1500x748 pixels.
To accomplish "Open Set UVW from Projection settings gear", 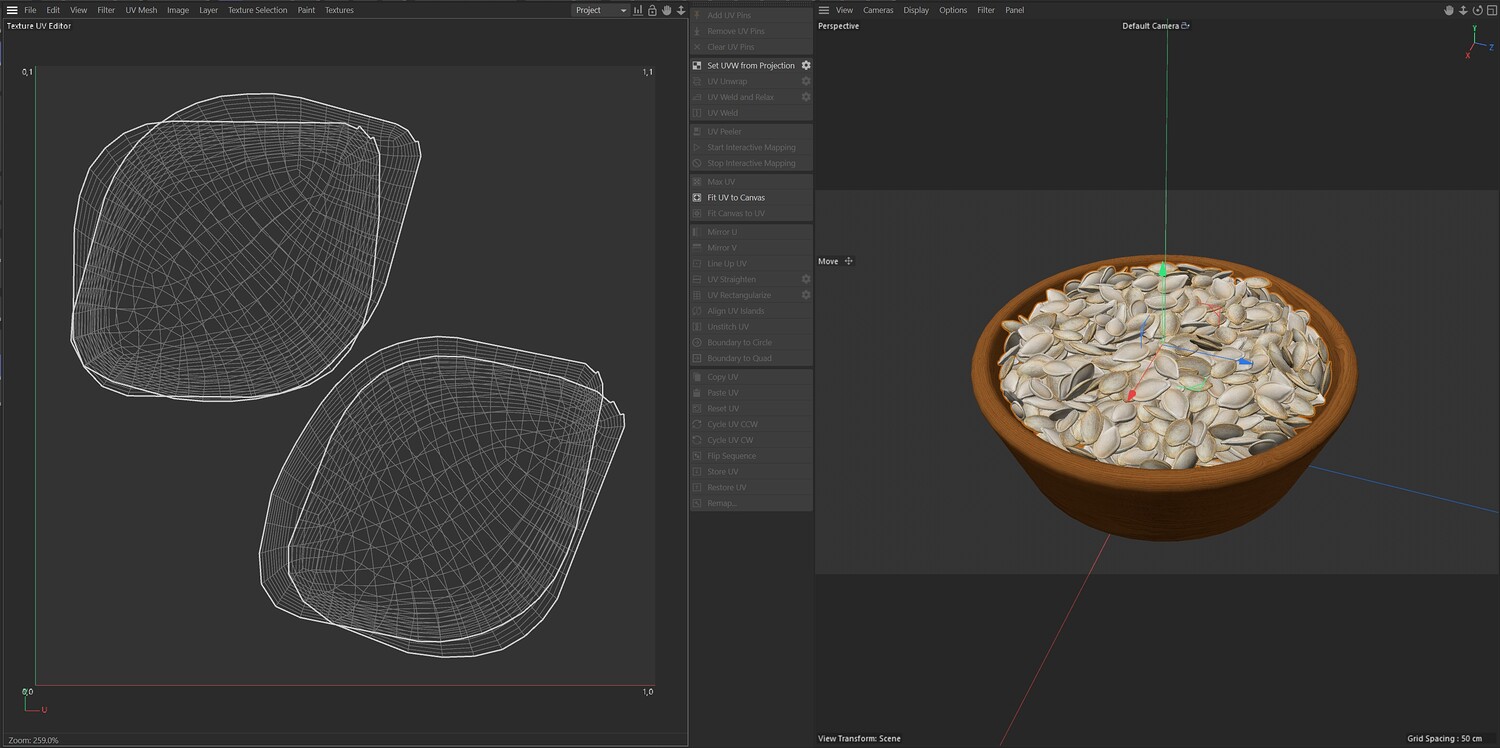I will [x=806, y=66].
